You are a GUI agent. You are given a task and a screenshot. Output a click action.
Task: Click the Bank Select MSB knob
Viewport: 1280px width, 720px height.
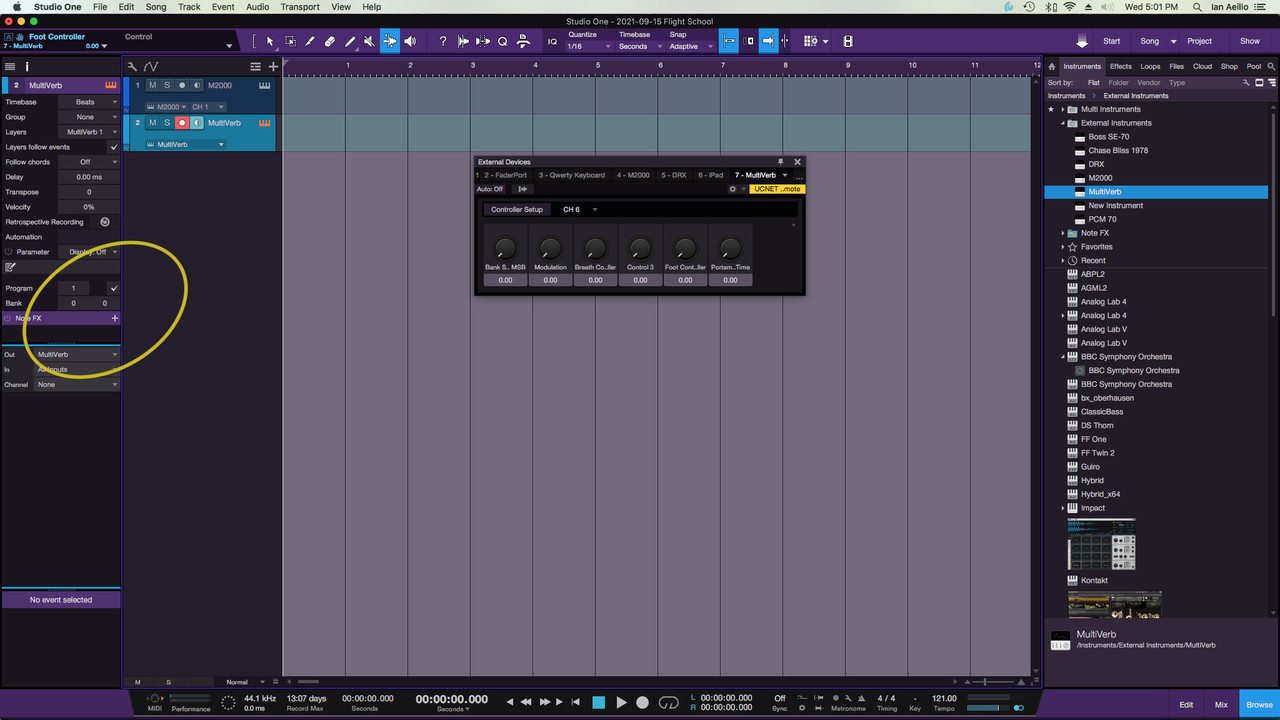point(505,248)
